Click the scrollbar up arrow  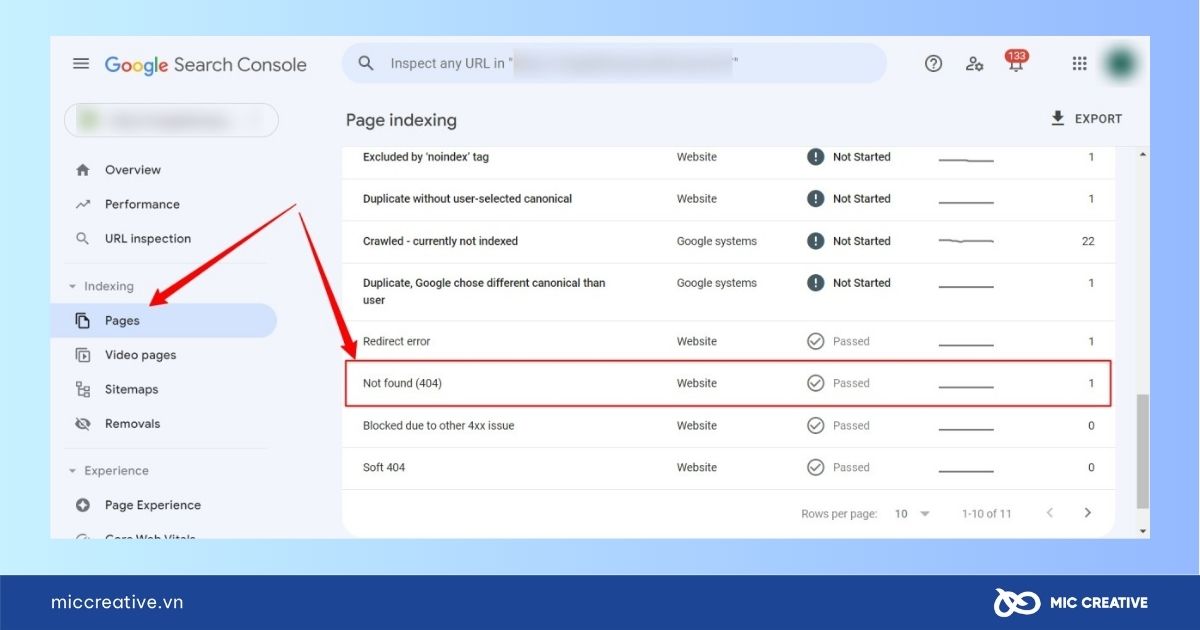click(x=1142, y=154)
